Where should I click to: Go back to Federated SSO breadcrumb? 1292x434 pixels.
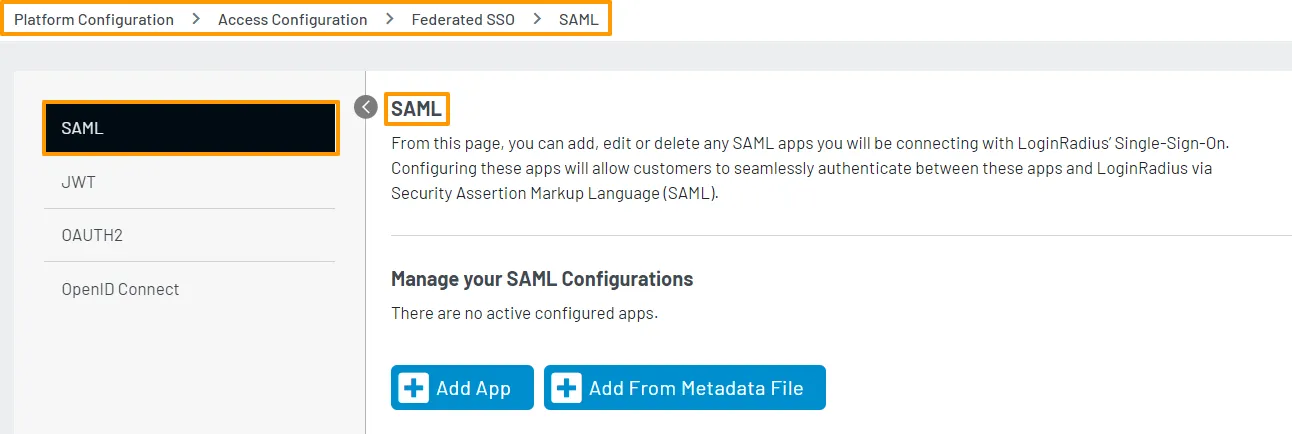pos(463,19)
